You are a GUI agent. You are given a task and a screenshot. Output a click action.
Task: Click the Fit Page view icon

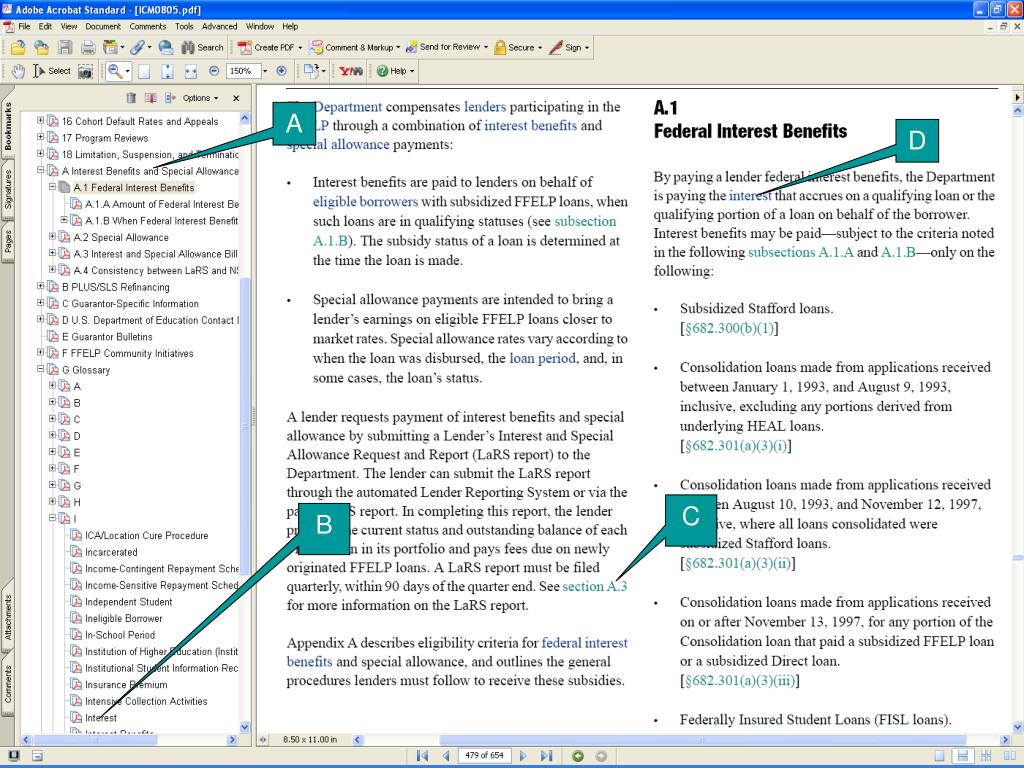(x=167, y=71)
